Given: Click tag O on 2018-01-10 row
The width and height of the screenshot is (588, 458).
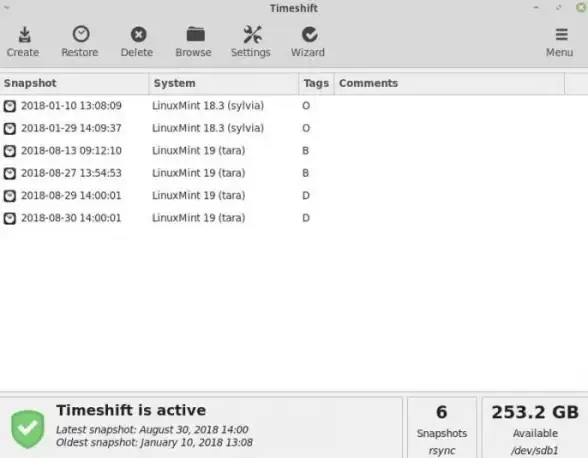Looking at the screenshot, I should 306,106.
